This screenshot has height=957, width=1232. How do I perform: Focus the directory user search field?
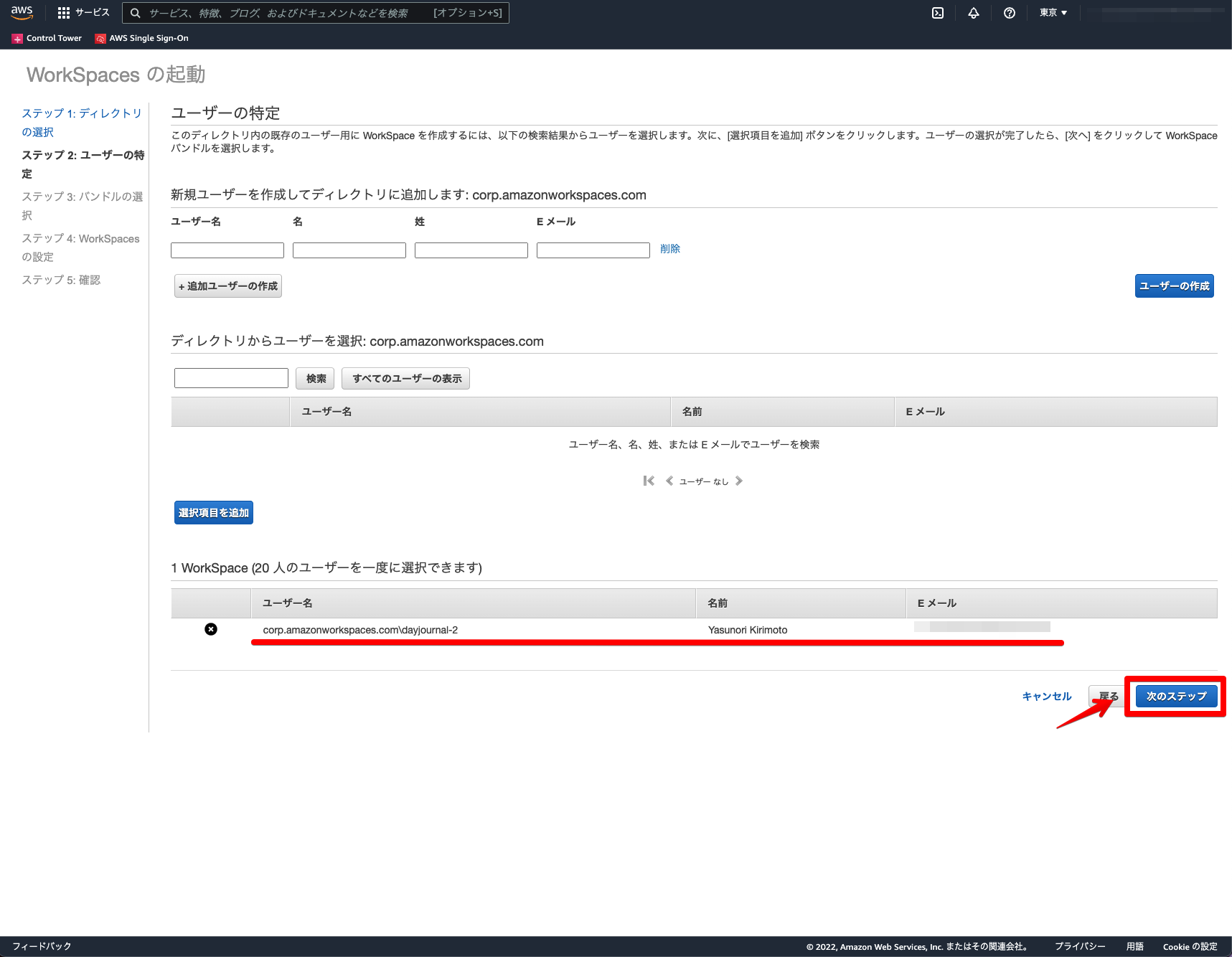[231, 378]
